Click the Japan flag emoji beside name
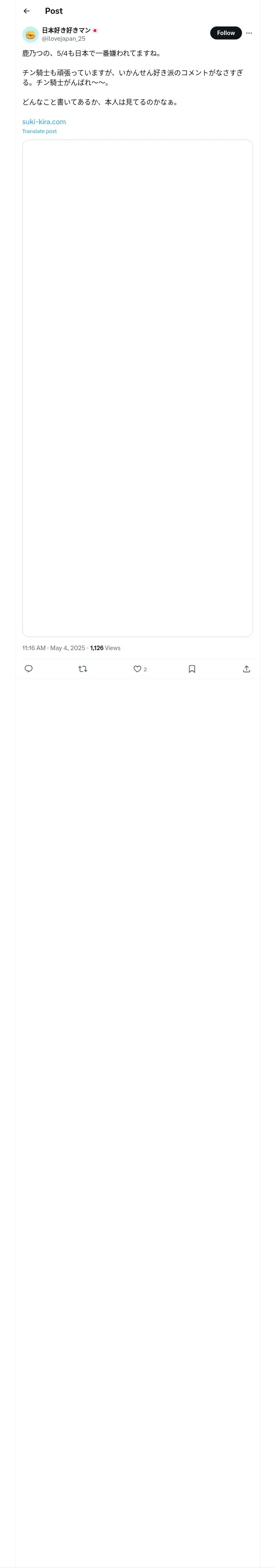Image resolution: width=275 pixels, height=1568 pixels. (x=95, y=31)
